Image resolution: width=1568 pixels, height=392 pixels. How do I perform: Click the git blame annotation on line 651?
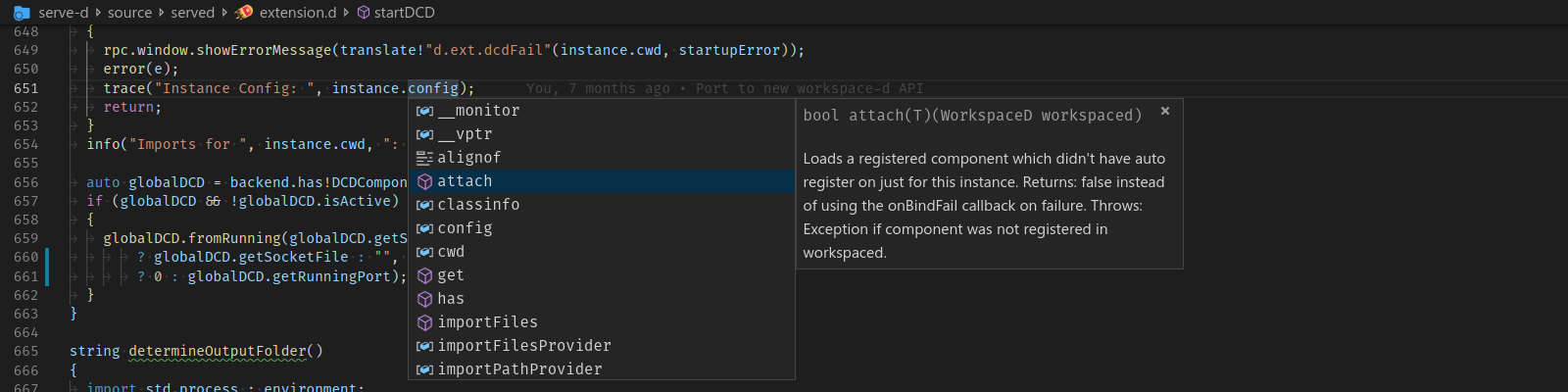[724, 88]
